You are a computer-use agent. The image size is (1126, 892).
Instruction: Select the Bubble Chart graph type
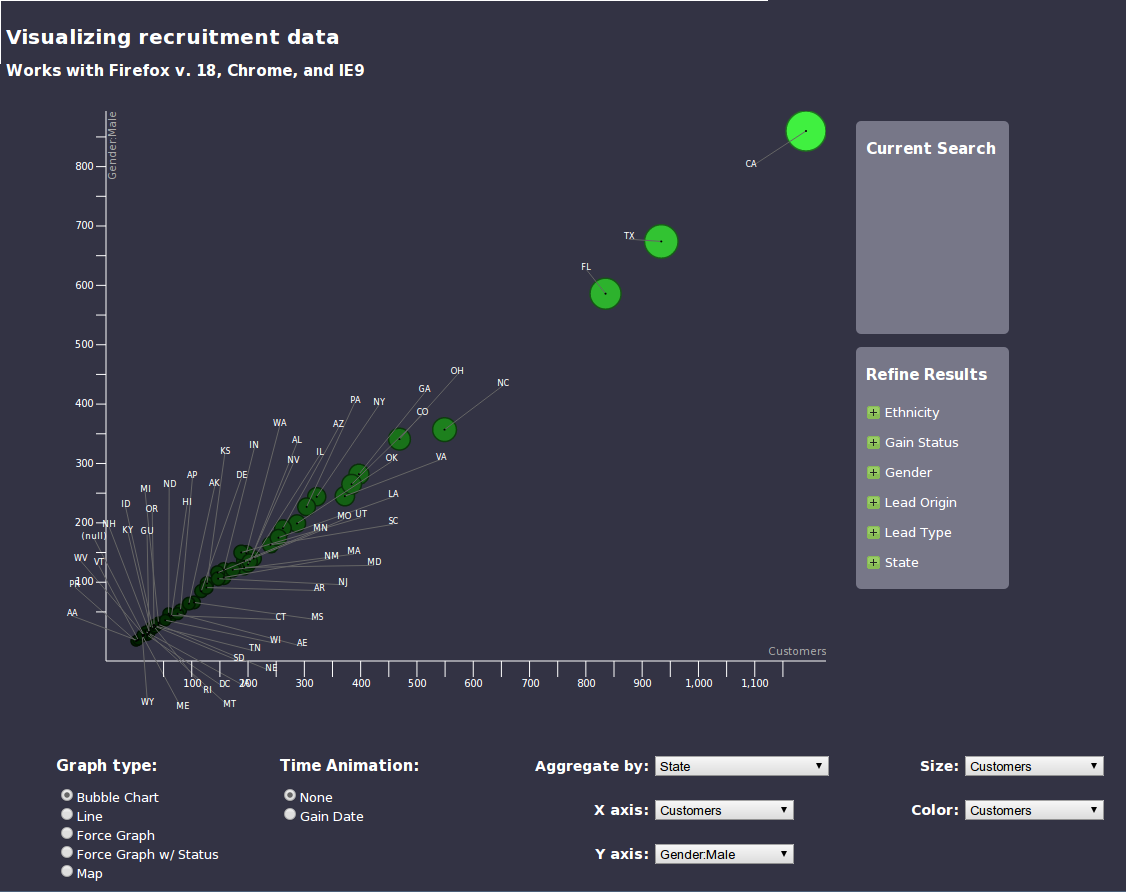pos(67,796)
